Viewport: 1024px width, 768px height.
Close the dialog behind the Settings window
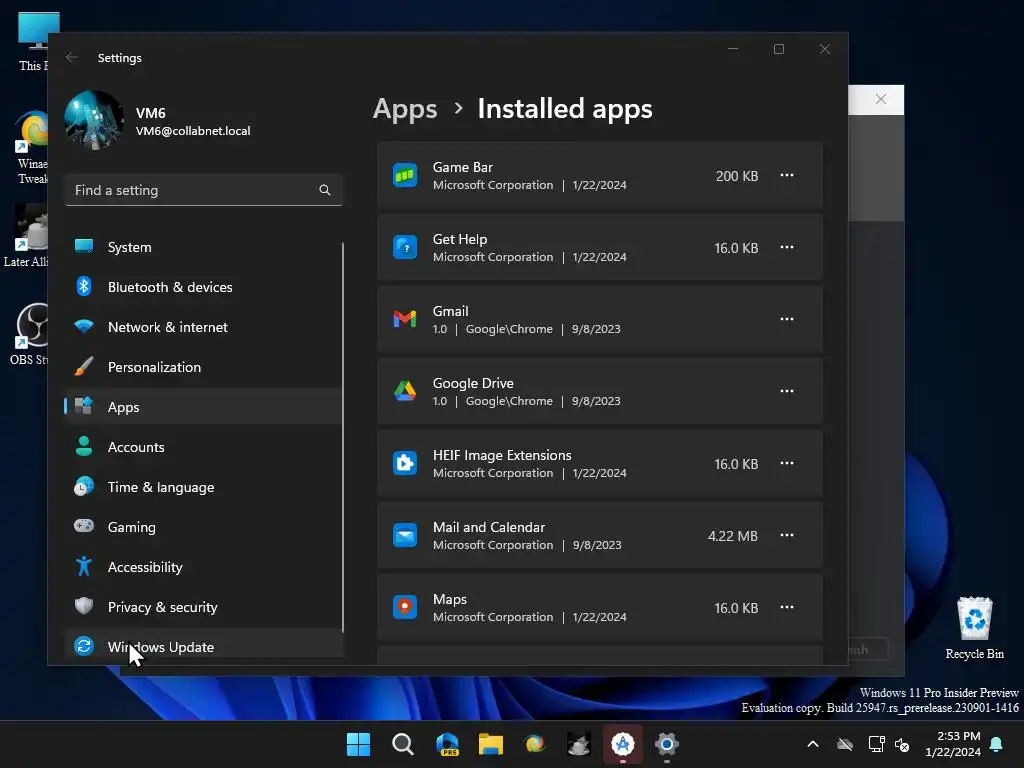[x=880, y=99]
